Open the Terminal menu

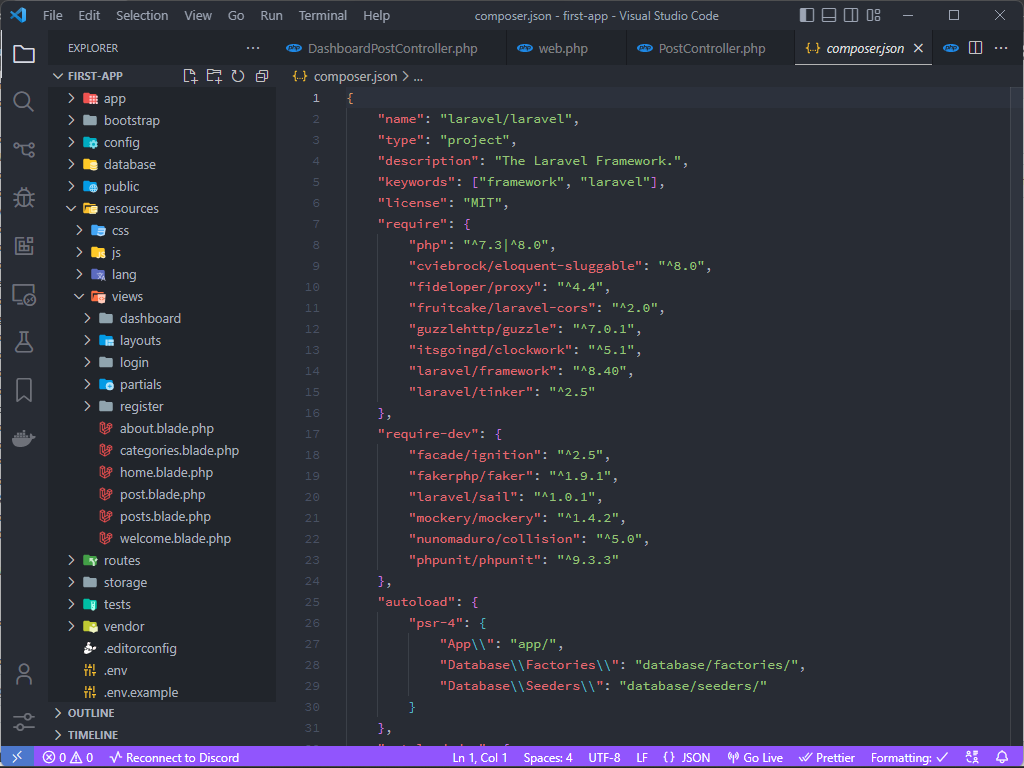click(x=322, y=15)
